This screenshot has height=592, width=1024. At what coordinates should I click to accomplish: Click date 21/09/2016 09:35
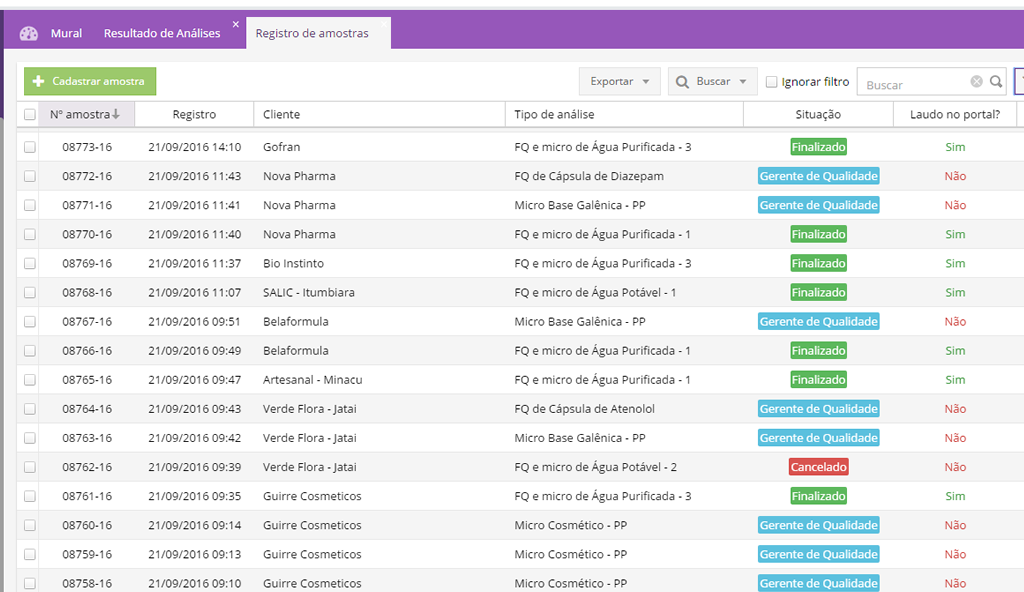[195, 496]
